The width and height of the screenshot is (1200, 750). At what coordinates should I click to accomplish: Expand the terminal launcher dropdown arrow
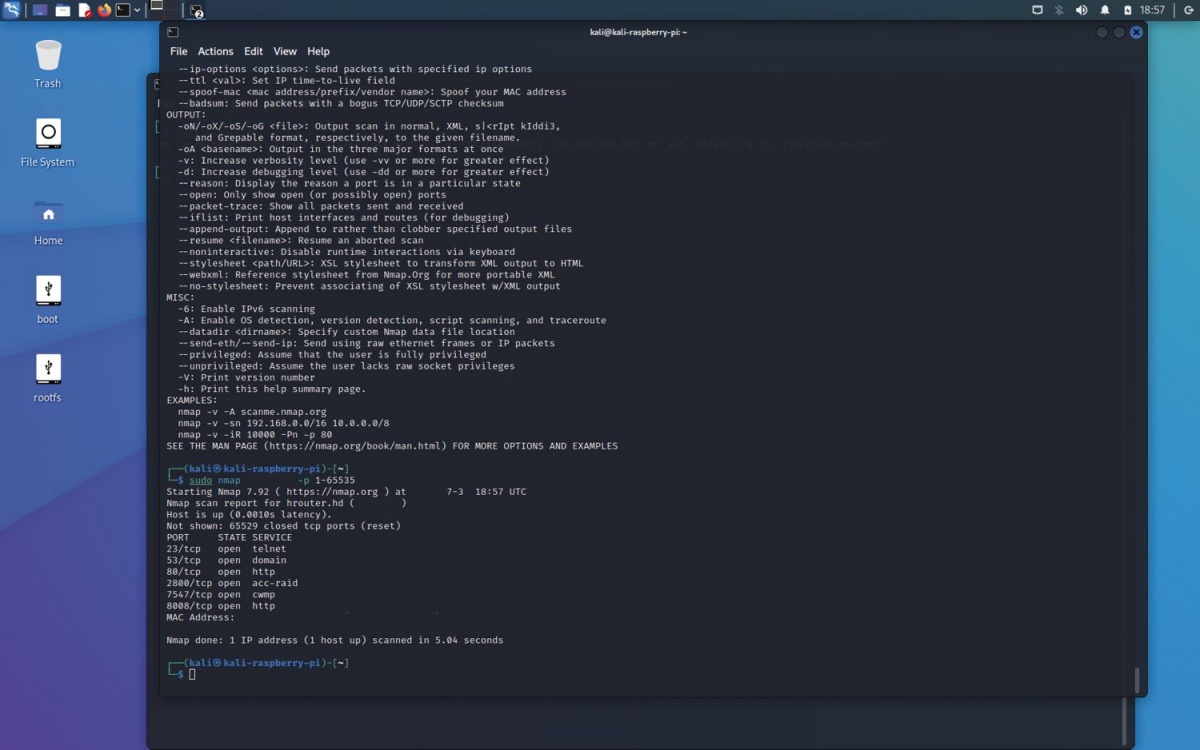click(137, 10)
